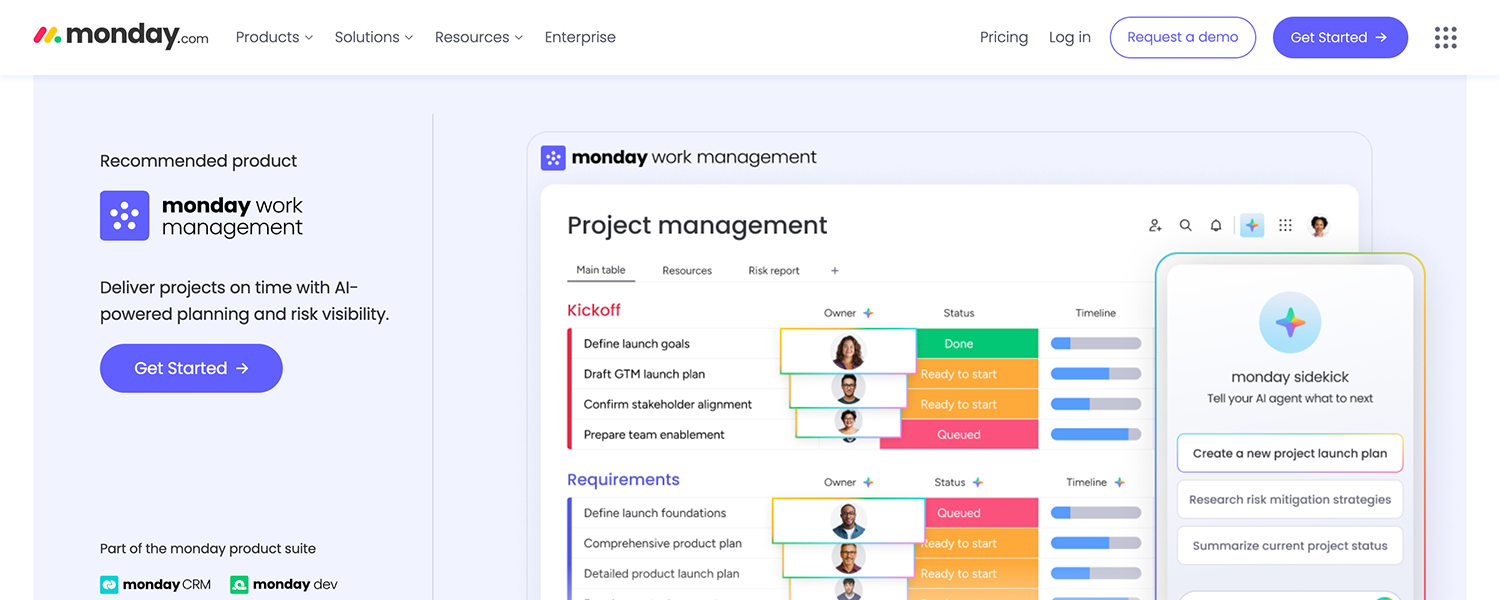This screenshot has height=600, width=1500.
Task: Click the monday dev logo icon
Action: point(239,585)
